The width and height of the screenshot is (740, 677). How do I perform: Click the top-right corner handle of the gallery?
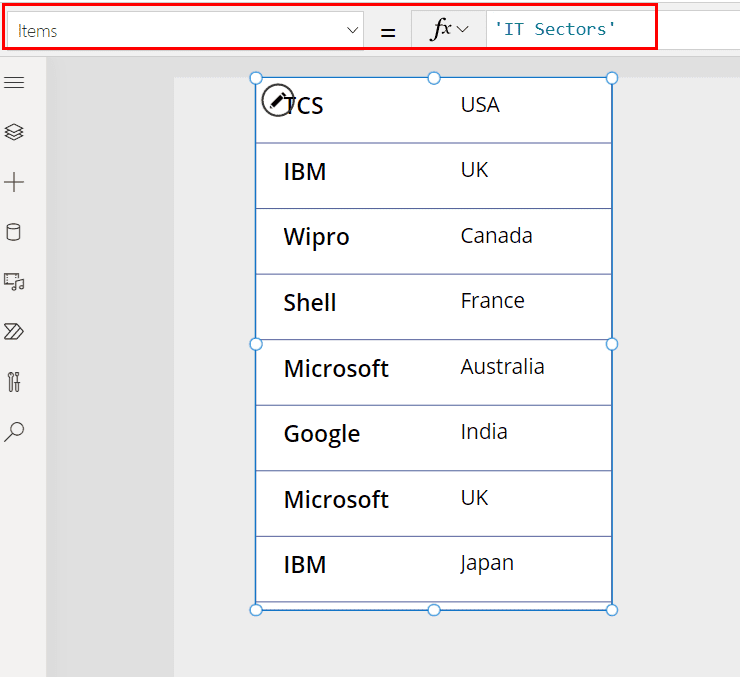pyautogui.click(x=612, y=78)
